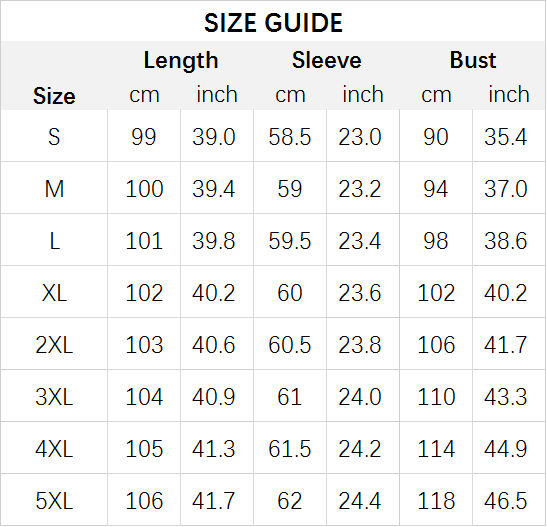Select the 5XL size row label
Viewport: 547px width, 527px height.
coord(54,501)
